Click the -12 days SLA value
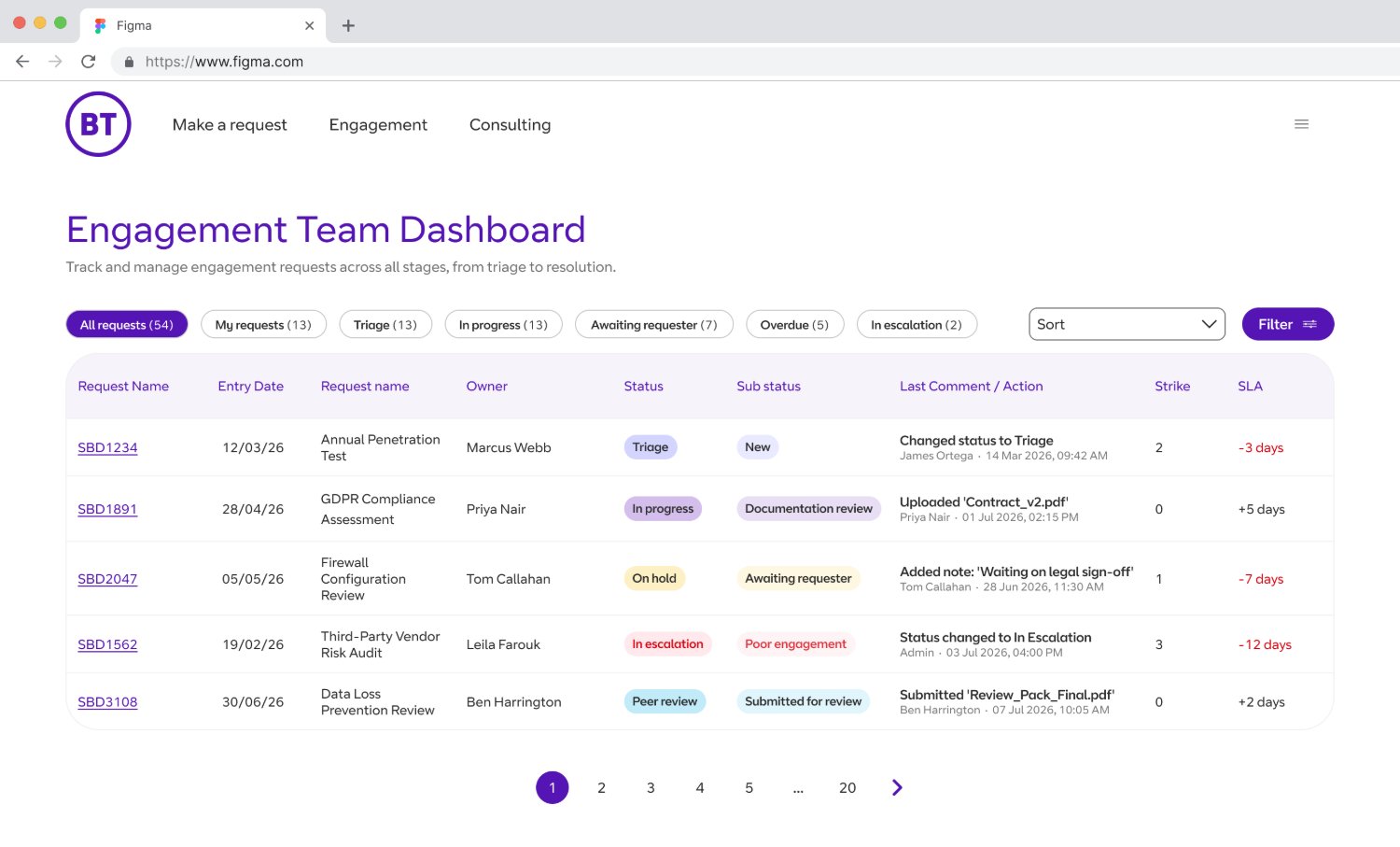The image size is (1400, 847). [x=1265, y=644]
